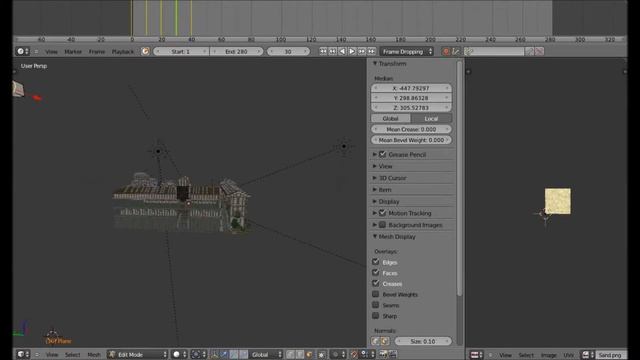Uncheck the Edges overlay checkbox

tap(376, 262)
